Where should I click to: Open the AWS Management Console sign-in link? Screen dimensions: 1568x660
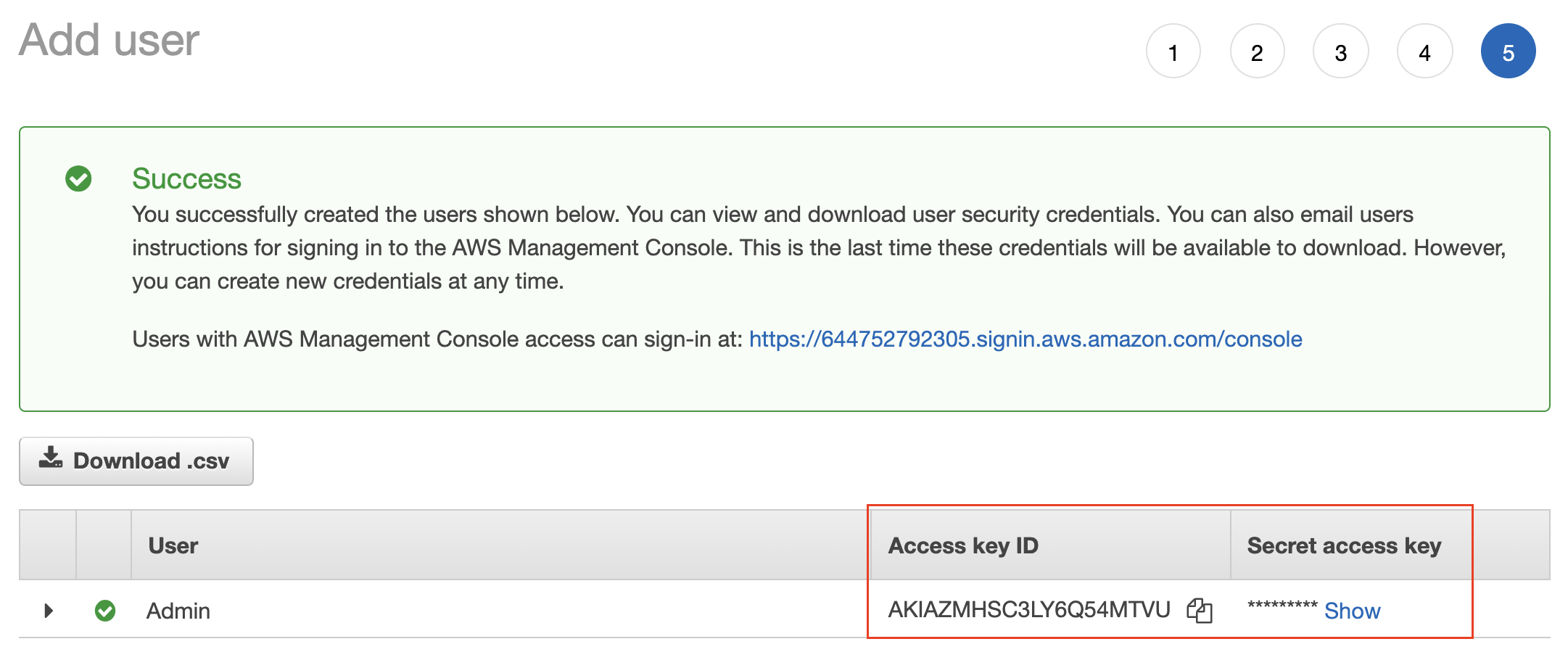1026,338
